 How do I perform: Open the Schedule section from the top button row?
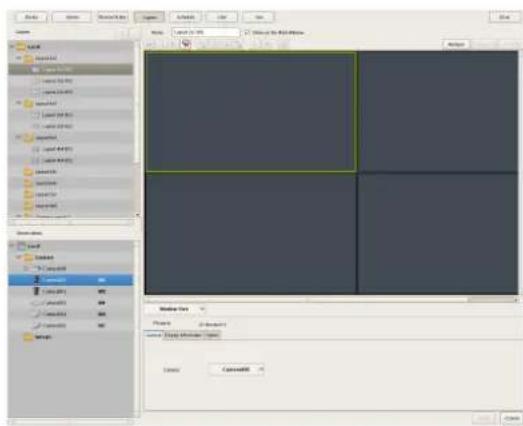tap(185, 17)
